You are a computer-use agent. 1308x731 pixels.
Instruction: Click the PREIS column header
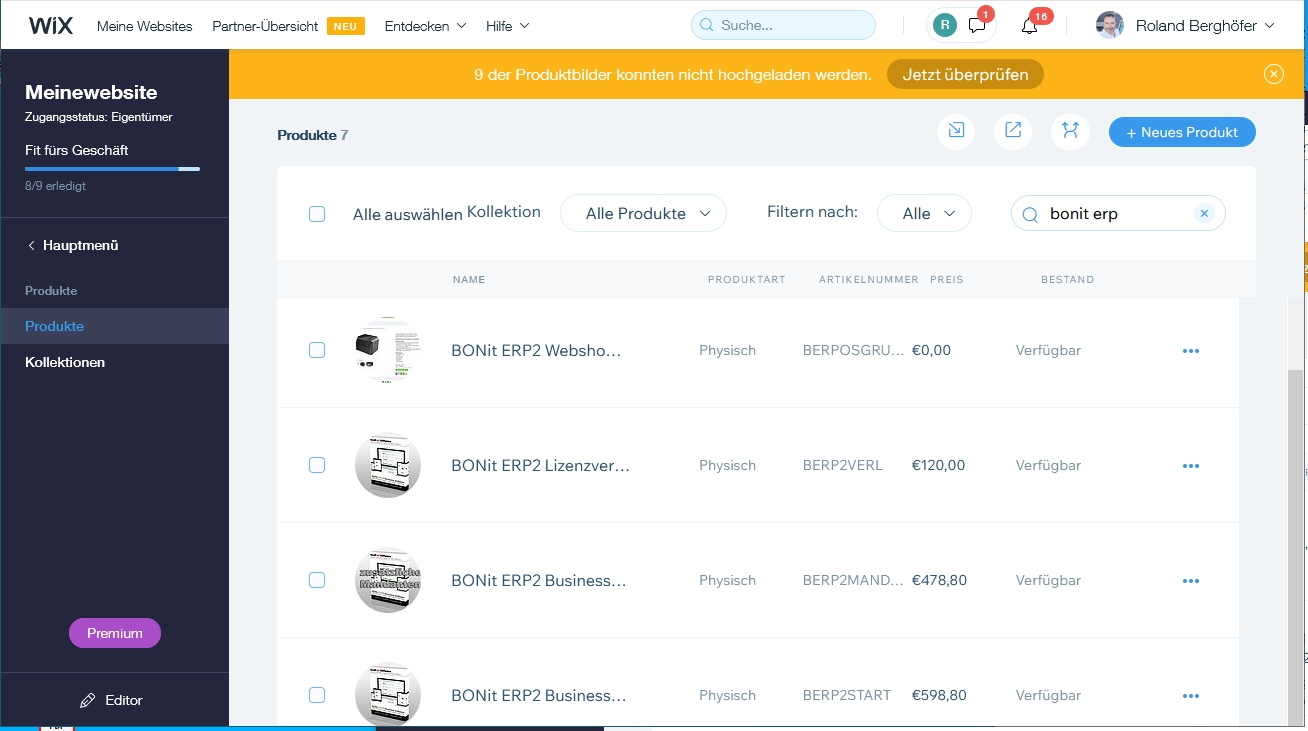(x=947, y=280)
